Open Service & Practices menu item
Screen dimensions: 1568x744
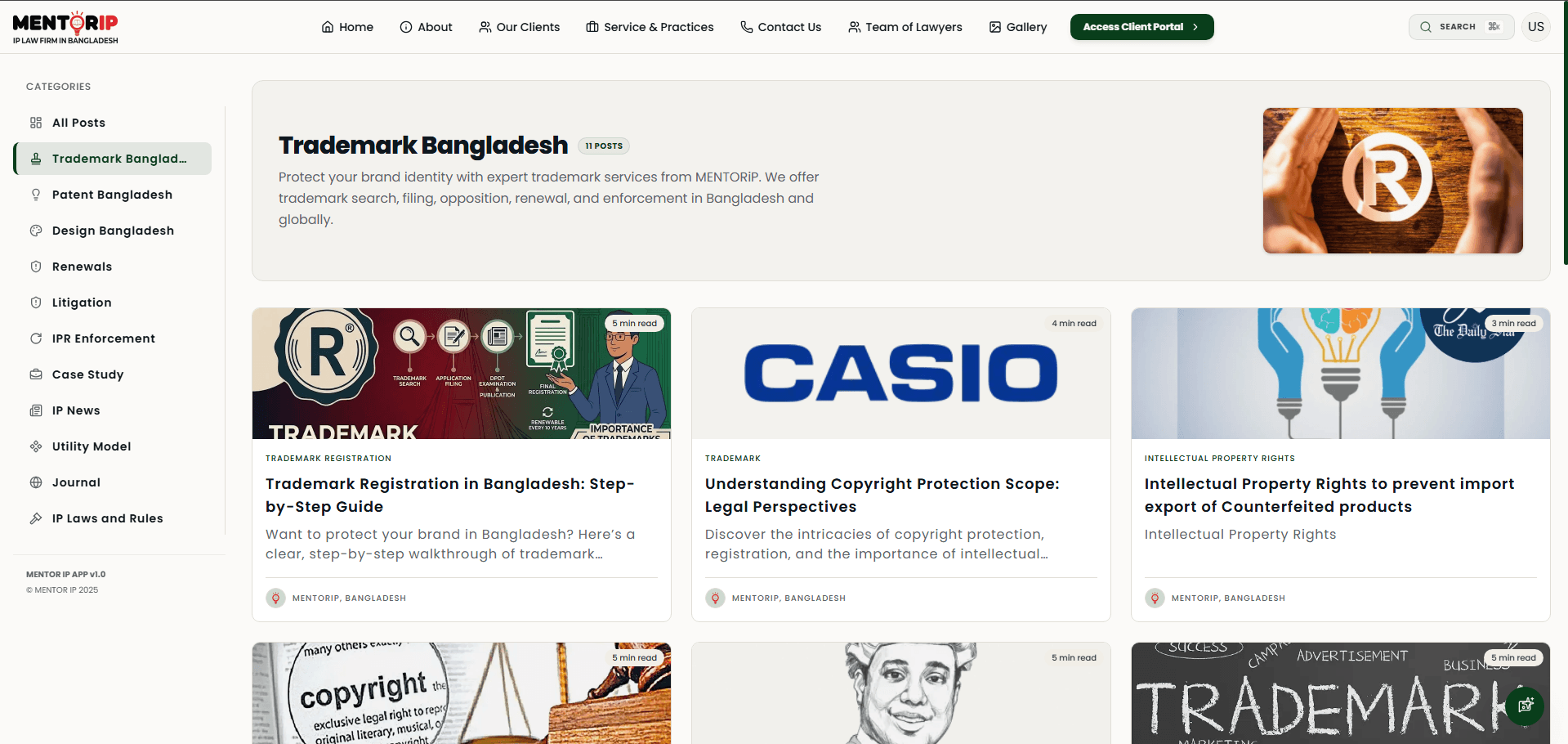point(650,27)
